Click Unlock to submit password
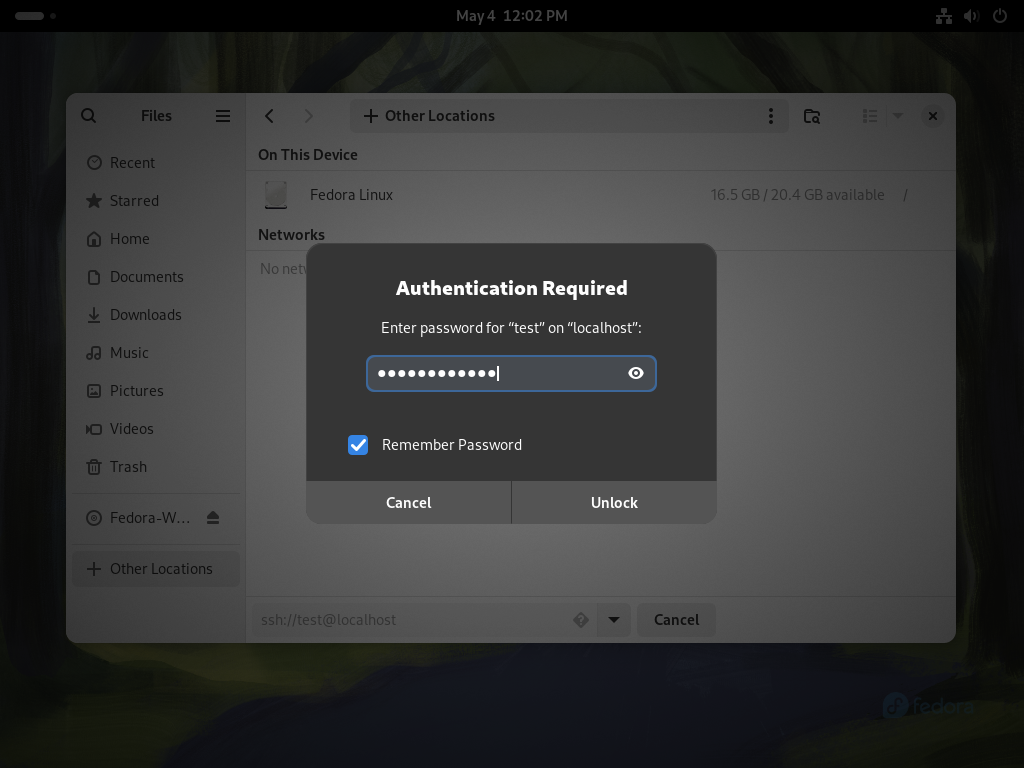The image size is (1024, 768). (614, 502)
